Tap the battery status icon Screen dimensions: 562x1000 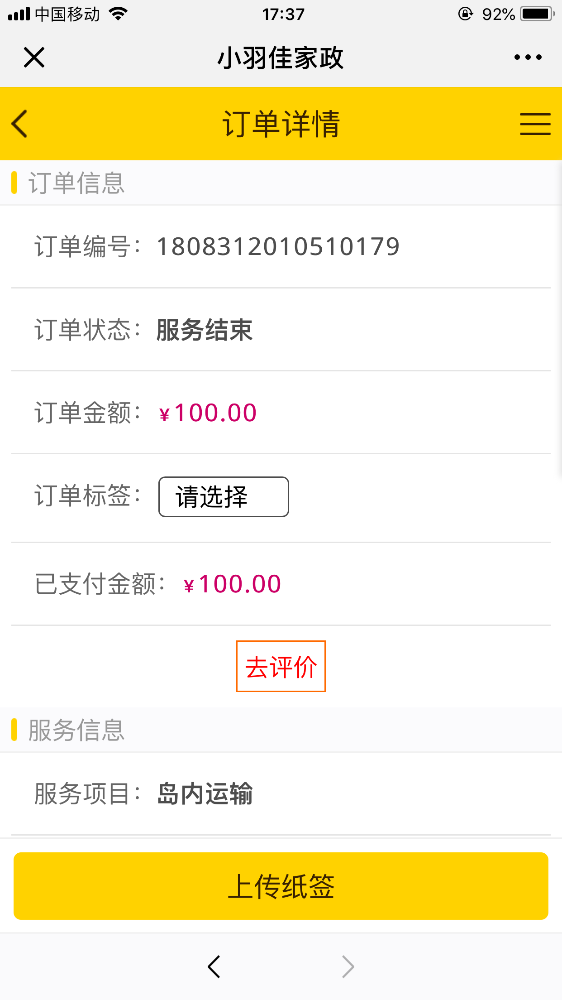536,13
